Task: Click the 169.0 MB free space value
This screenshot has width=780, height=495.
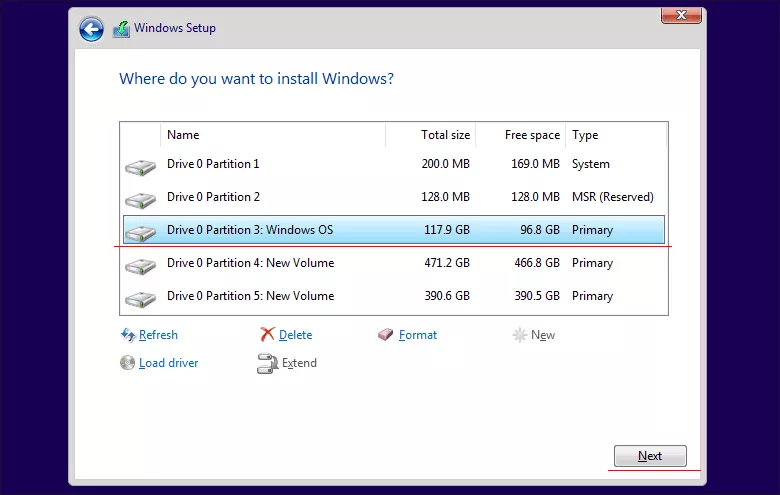Action: pos(535,164)
